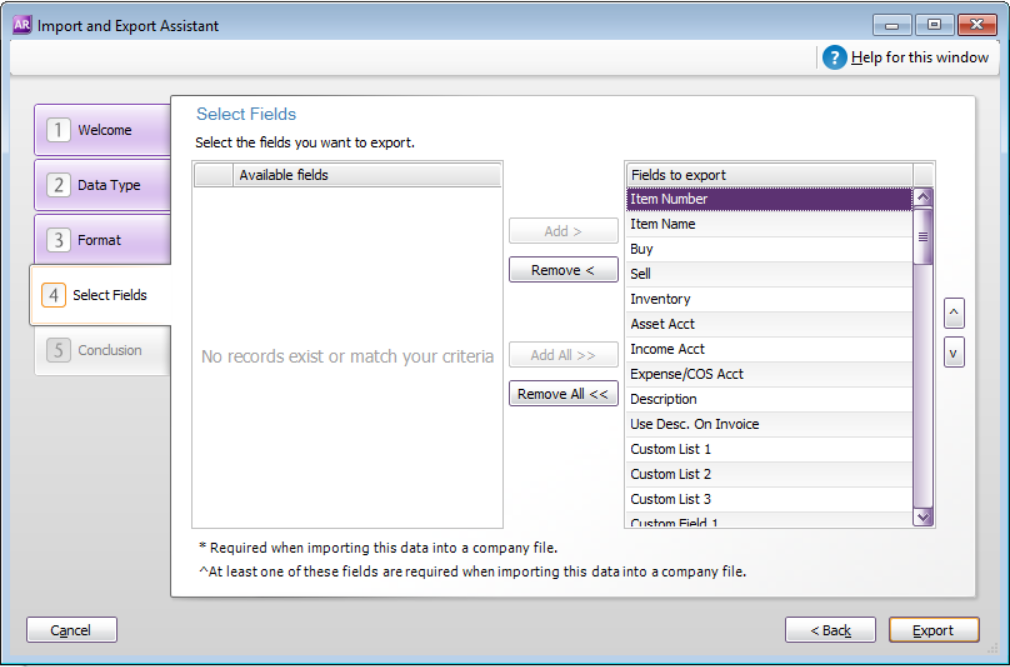The image size is (1010, 667).
Task: Move selected field up with arrow button
Action: coord(954,314)
